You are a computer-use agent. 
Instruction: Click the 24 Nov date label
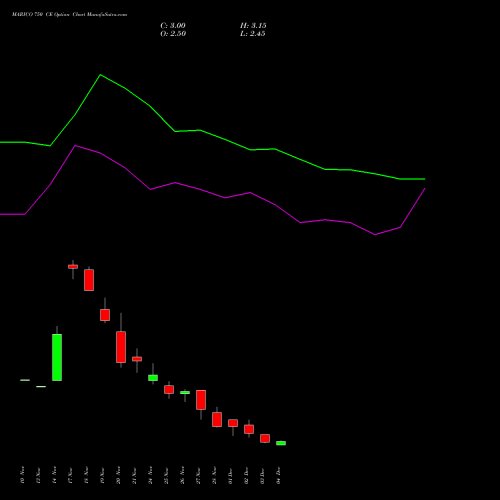pyautogui.click(x=150, y=475)
